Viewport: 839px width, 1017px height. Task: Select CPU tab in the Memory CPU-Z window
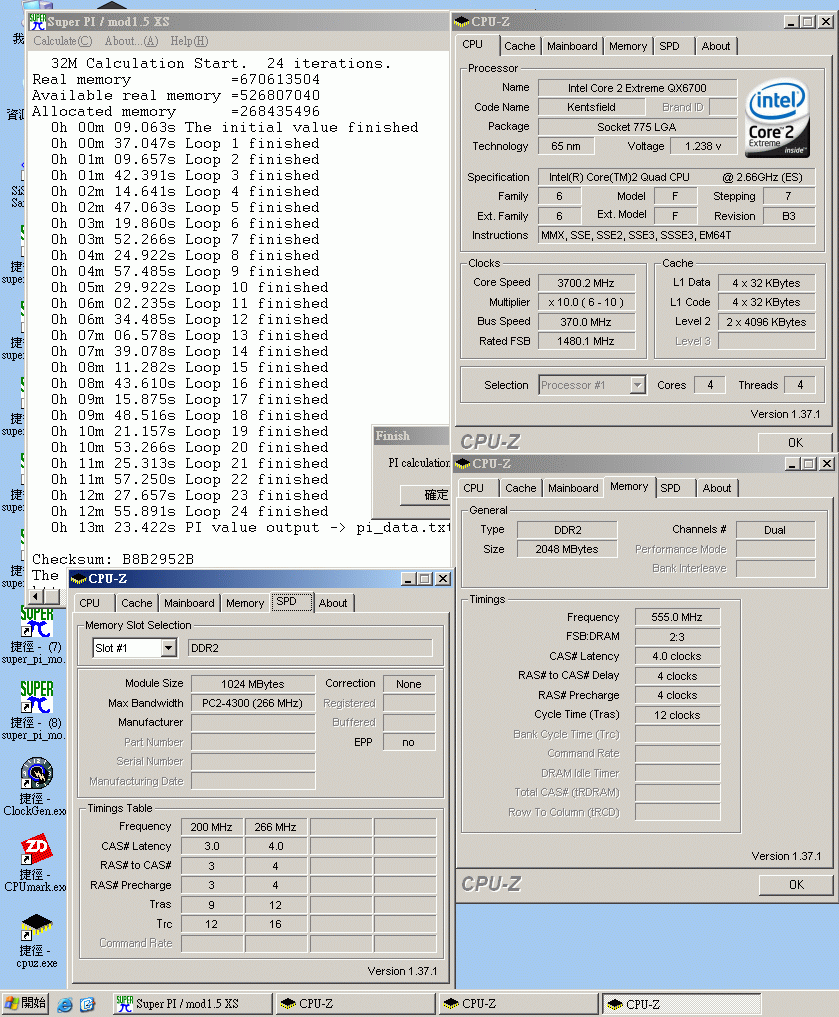pyautogui.click(x=473, y=488)
